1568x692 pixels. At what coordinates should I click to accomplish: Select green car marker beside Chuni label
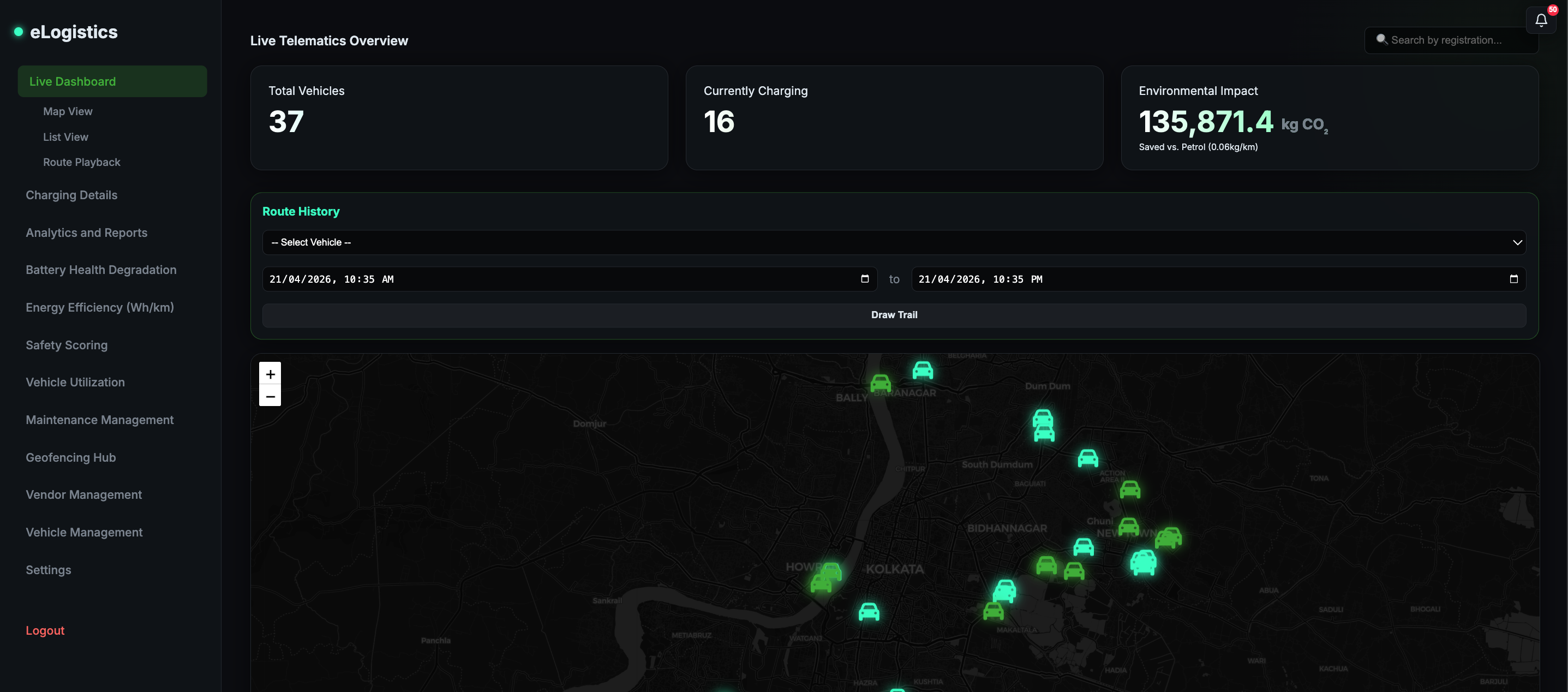click(1128, 526)
